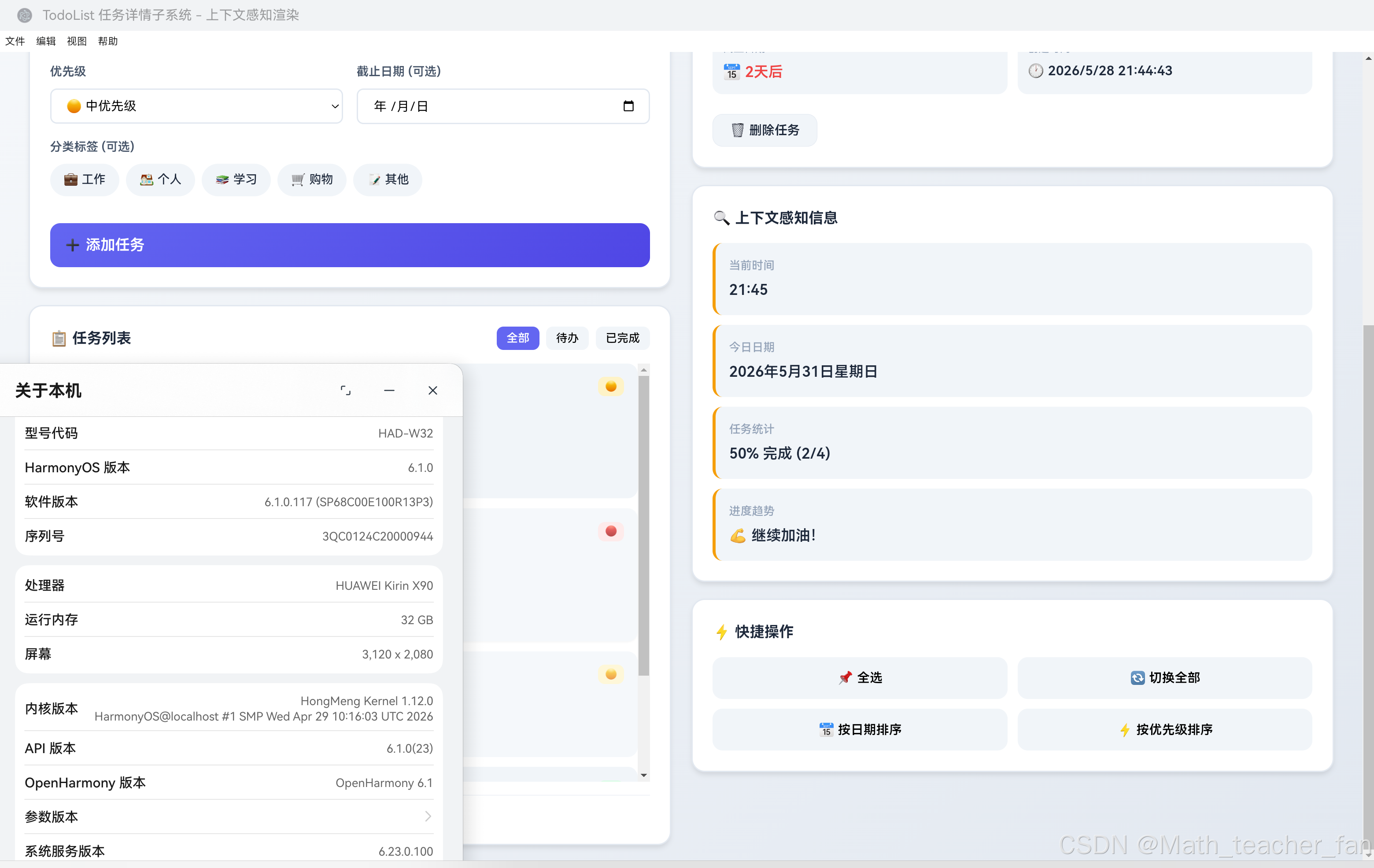This screenshot has width=1374, height=868.
Task: Select the 待办 filter tab
Action: (567, 338)
